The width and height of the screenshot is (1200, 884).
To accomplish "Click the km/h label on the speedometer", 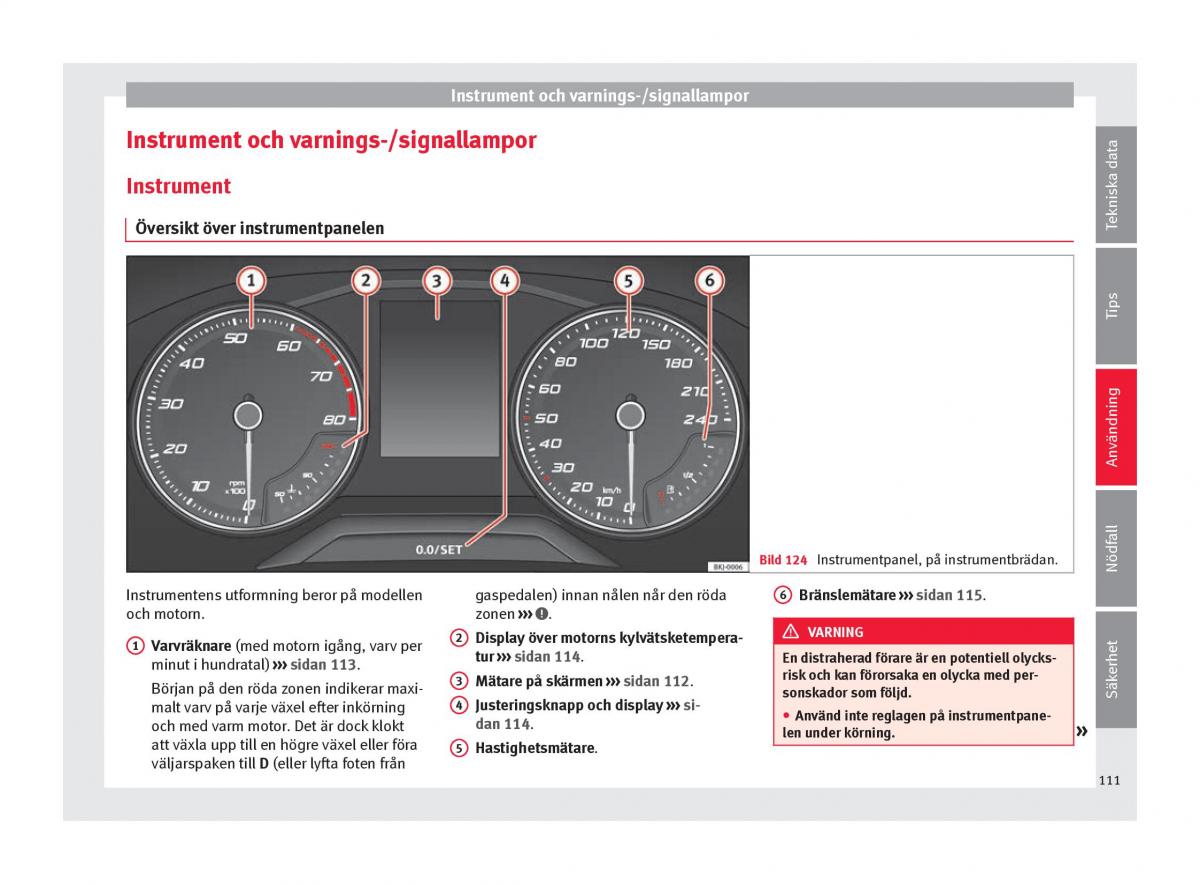I will click(612, 490).
